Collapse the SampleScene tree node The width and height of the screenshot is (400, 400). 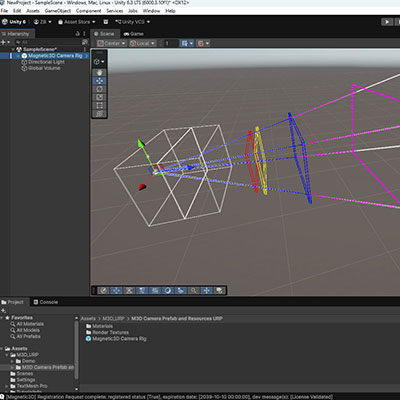[13, 49]
